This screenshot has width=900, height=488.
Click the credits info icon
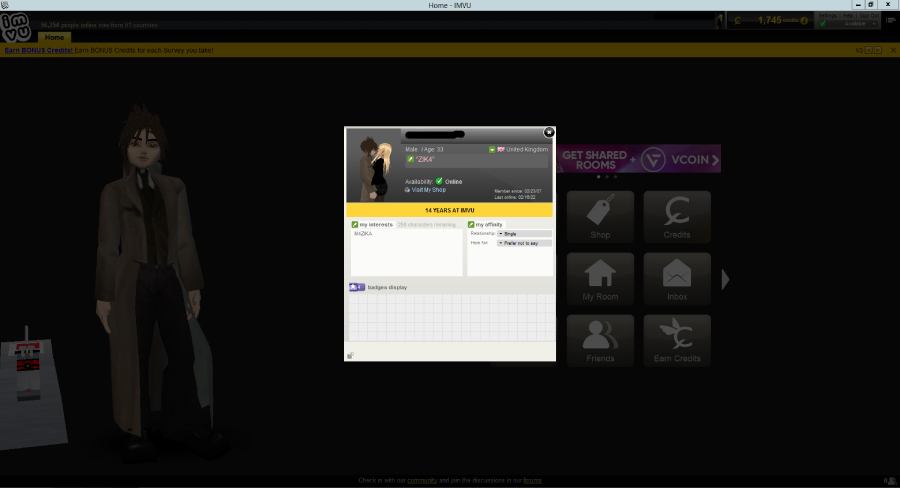[804, 21]
